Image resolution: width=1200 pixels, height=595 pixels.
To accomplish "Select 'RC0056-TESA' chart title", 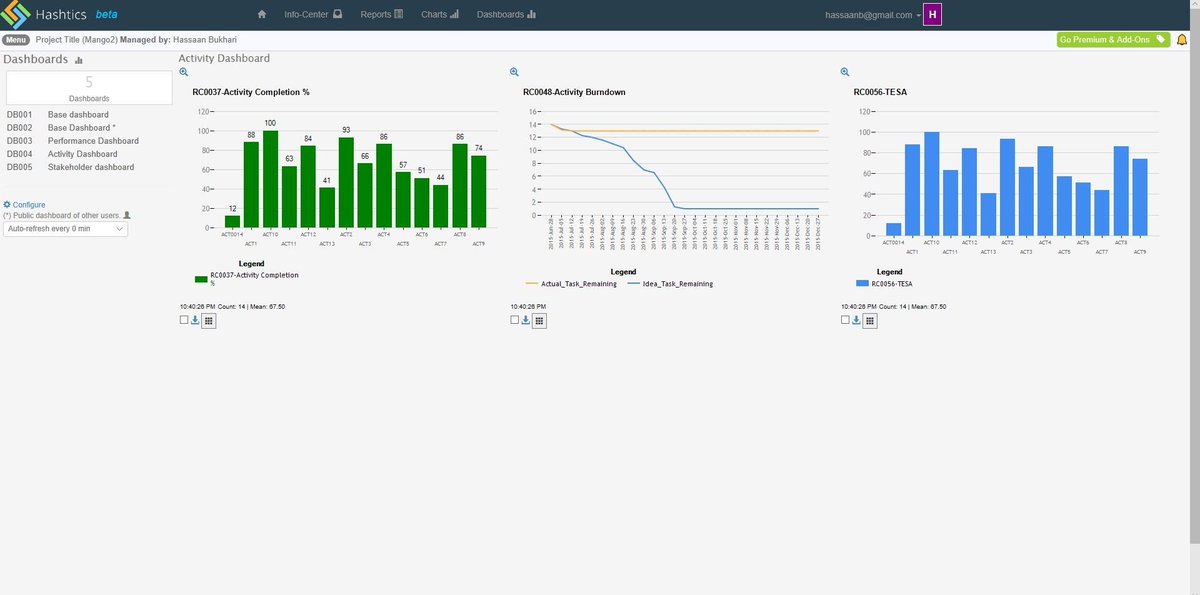I will pos(881,92).
